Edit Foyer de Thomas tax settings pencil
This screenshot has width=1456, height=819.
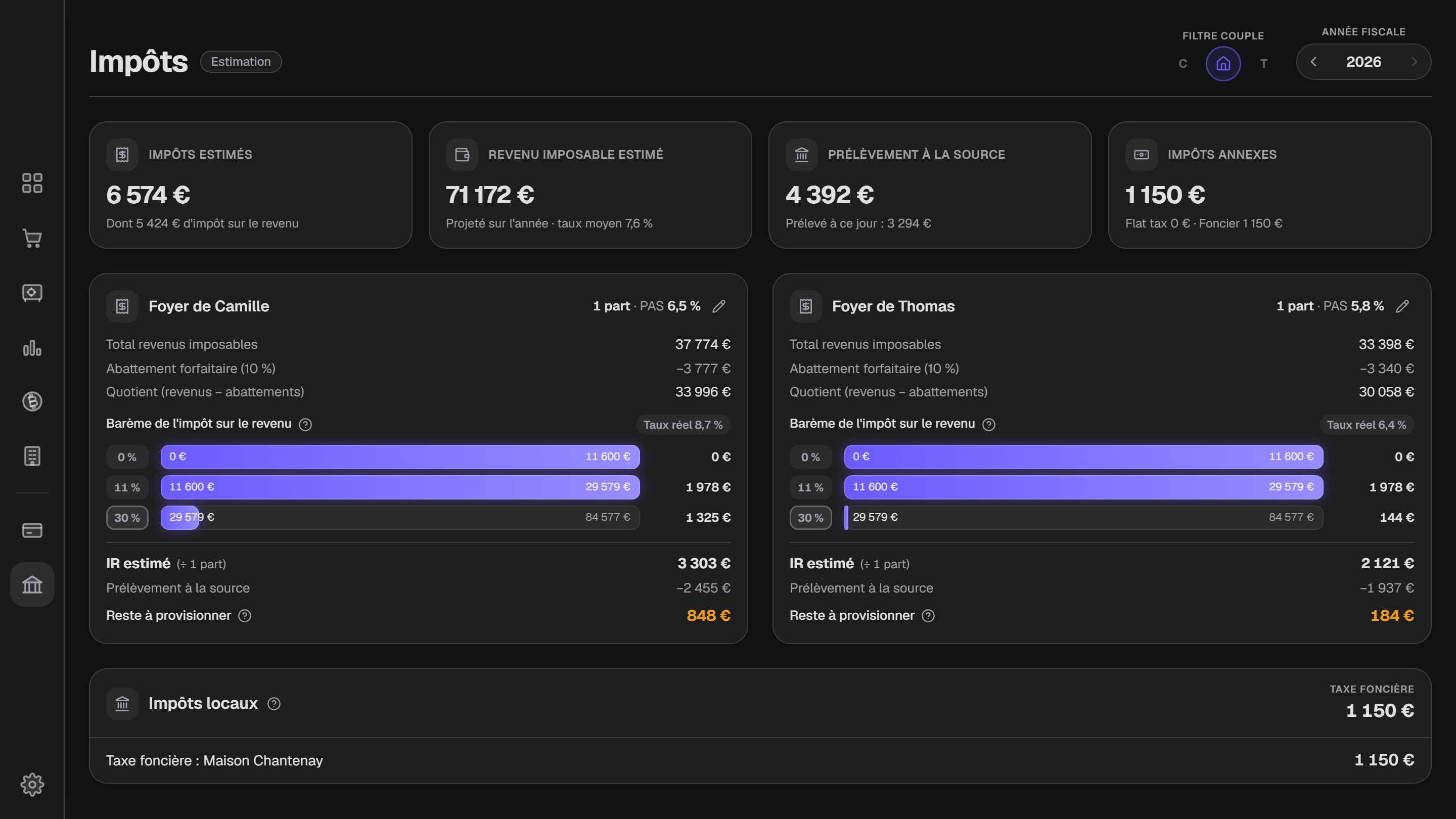[x=1402, y=306]
